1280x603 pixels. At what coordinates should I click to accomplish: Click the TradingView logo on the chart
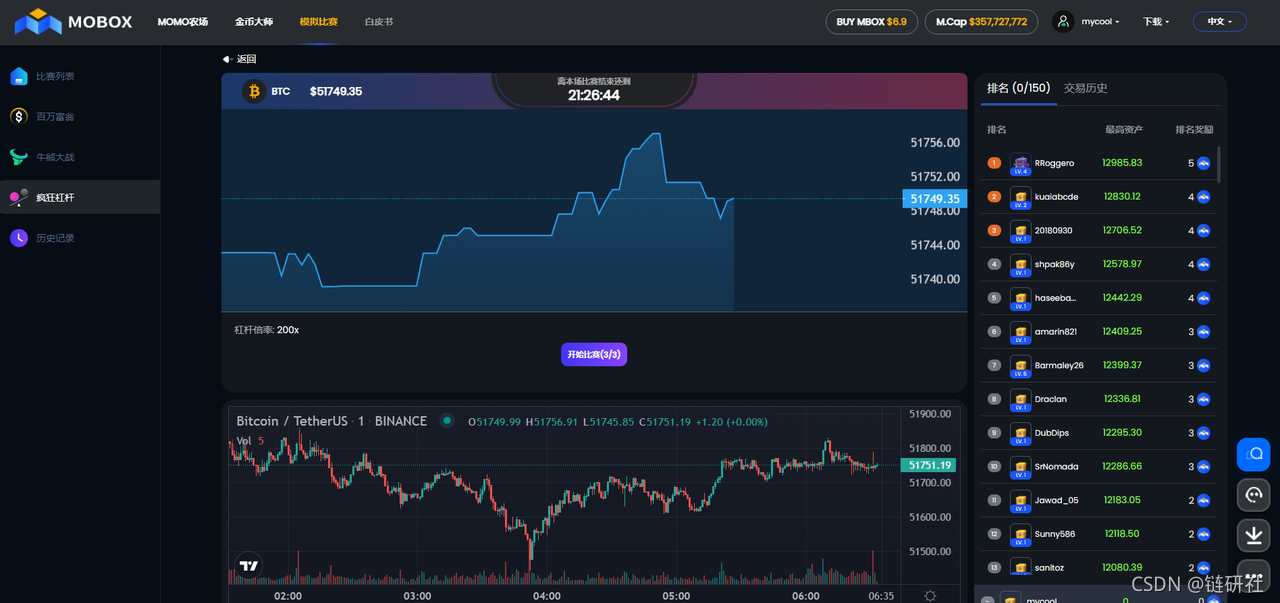(249, 566)
